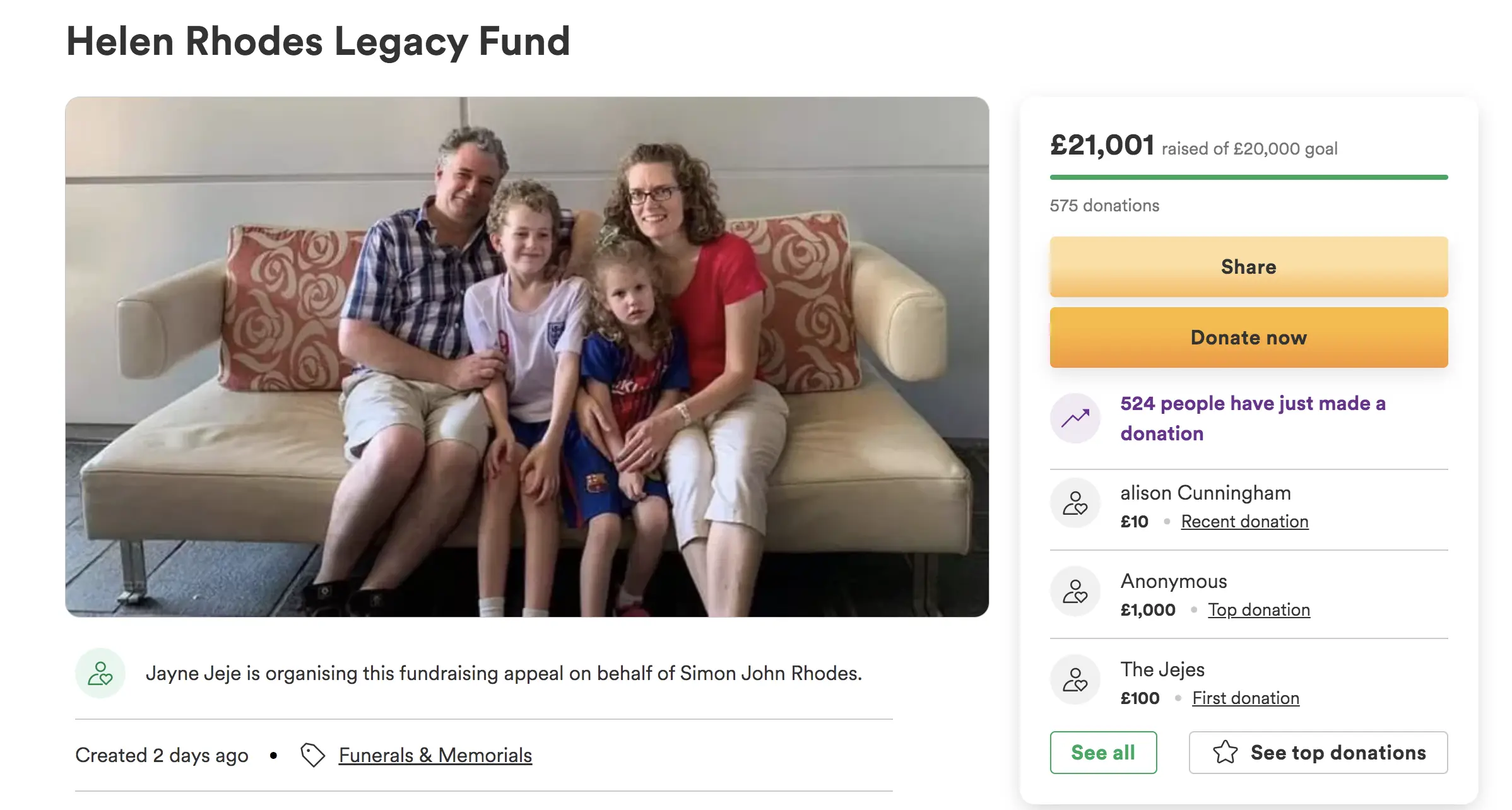The height and width of the screenshot is (810, 1512).
Task: Open the Funerals & Memorials category link
Action: pyautogui.click(x=435, y=755)
